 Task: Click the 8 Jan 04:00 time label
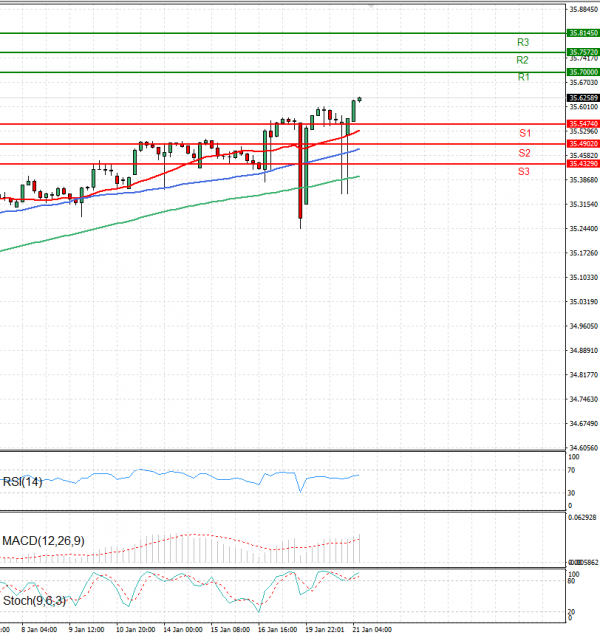coord(39,629)
